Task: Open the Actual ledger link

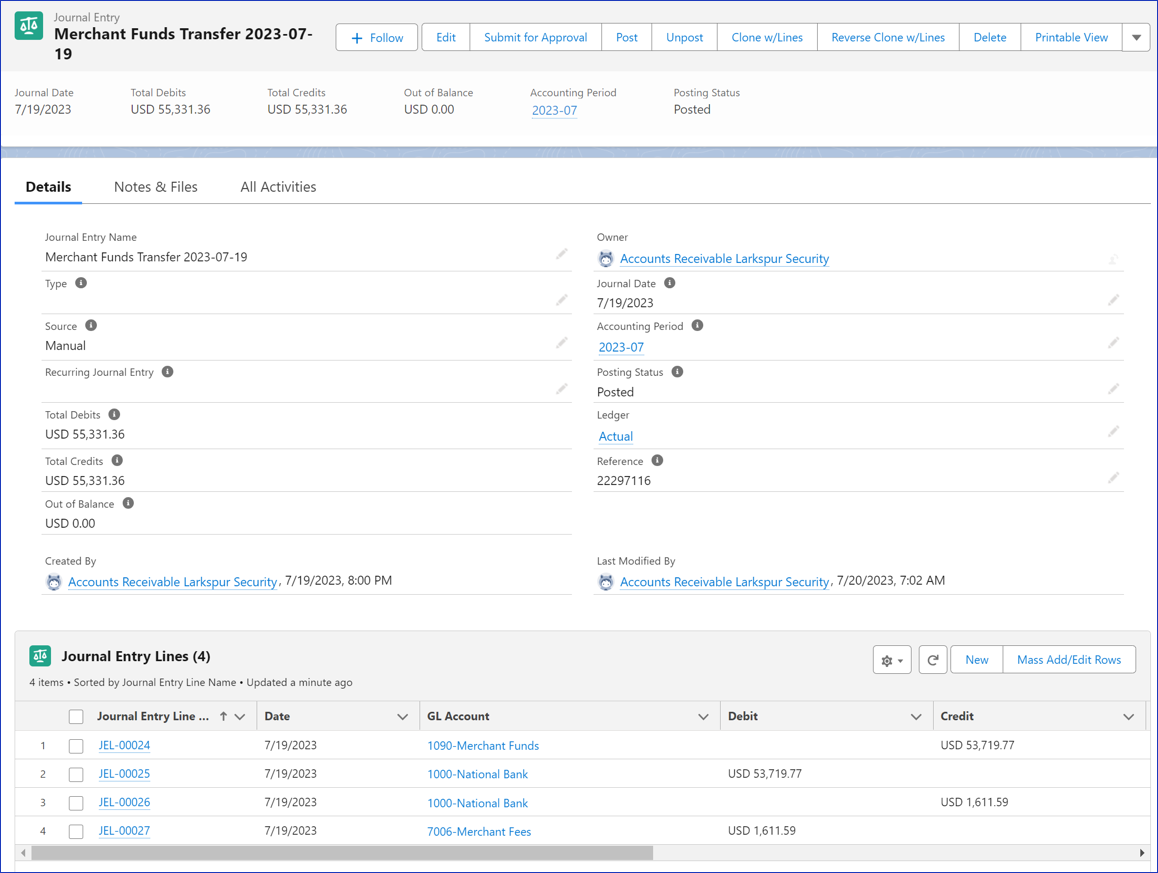Action: (x=616, y=436)
